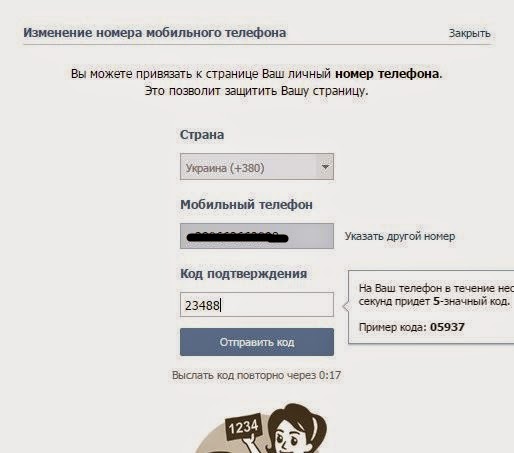Click the country dropdown arrow
This screenshot has height=453, width=514.
point(325,167)
